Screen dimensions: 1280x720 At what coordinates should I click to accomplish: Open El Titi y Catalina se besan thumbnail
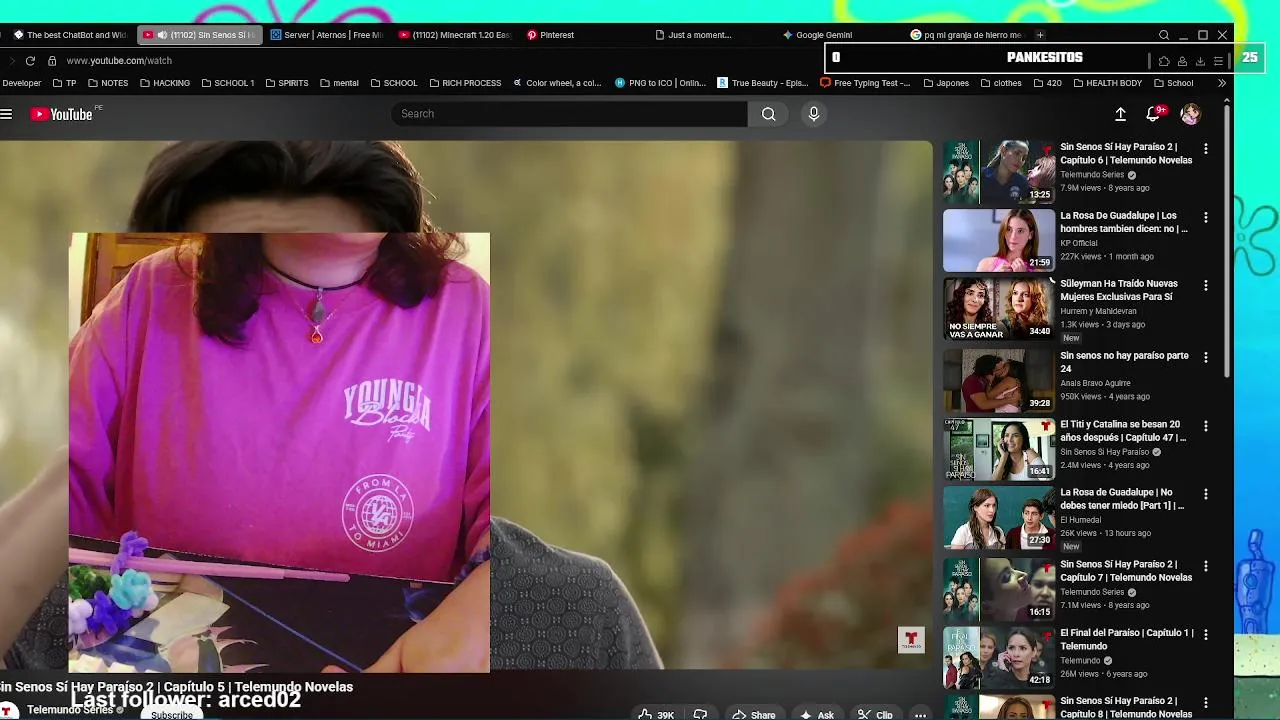click(x=999, y=449)
